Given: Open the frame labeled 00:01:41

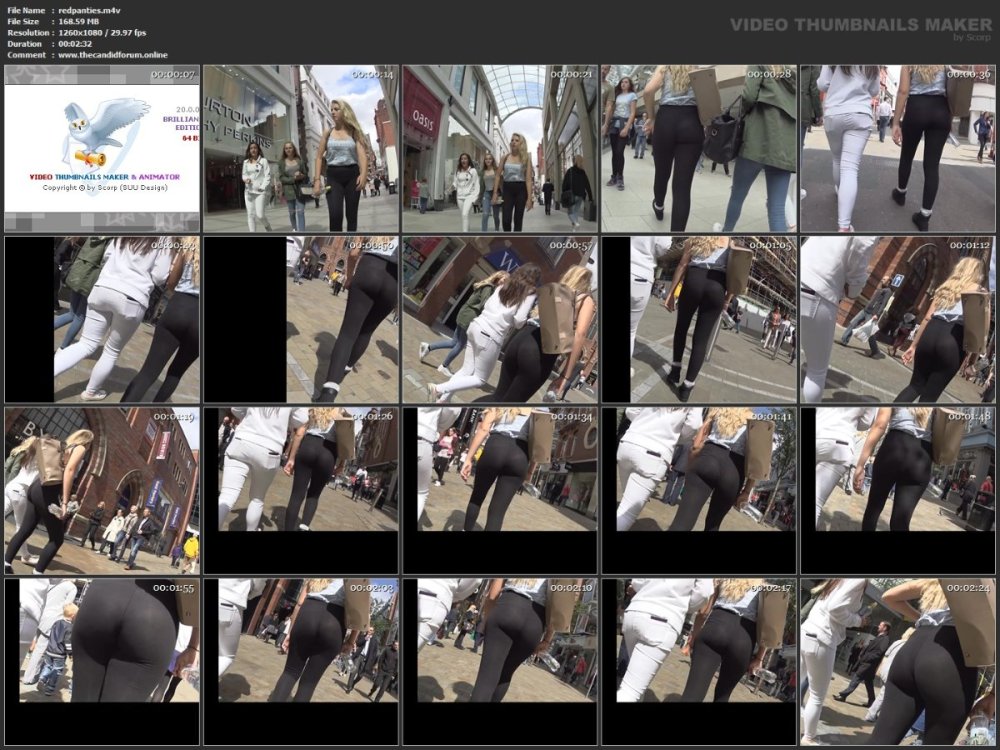Looking at the screenshot, I should click(699, 491).
